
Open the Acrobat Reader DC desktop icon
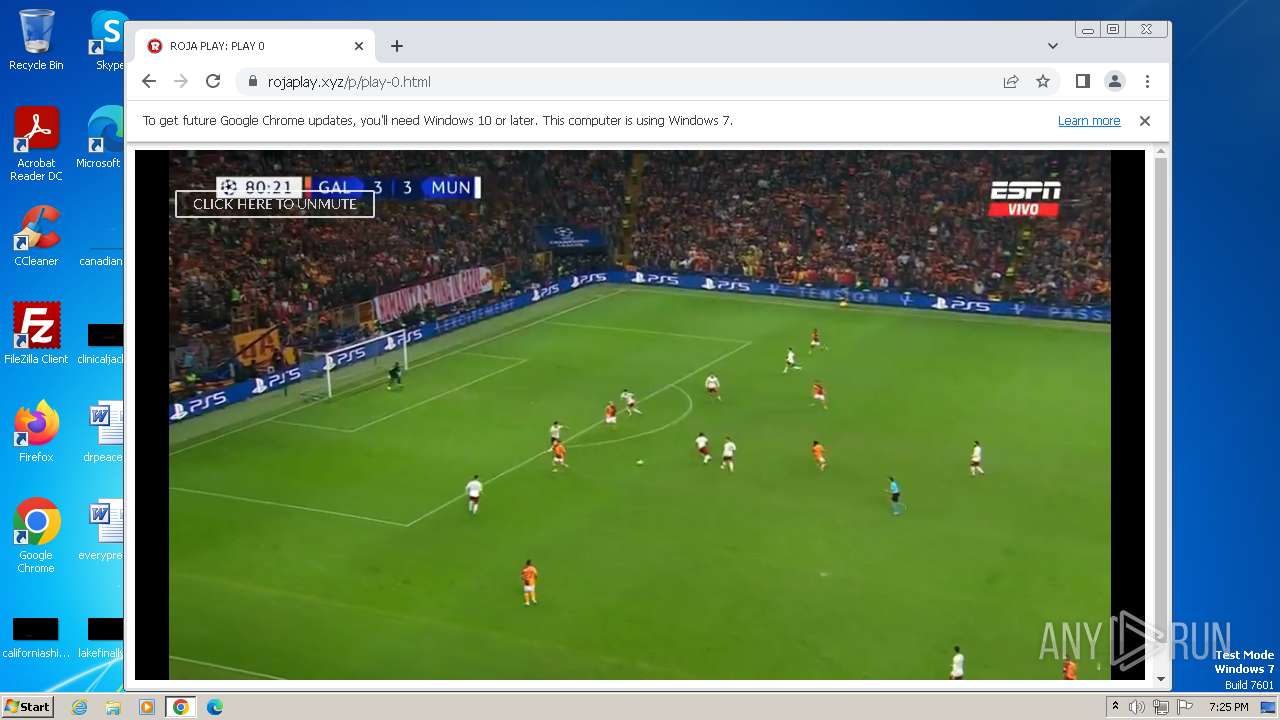(36, 144)
